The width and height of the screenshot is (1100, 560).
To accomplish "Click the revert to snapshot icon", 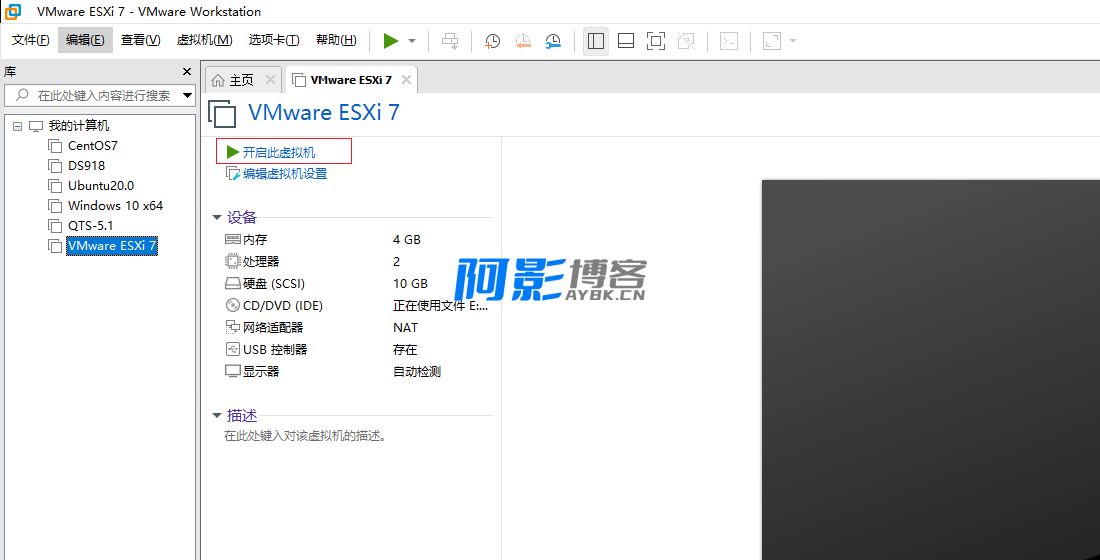I will pos(523,41).
